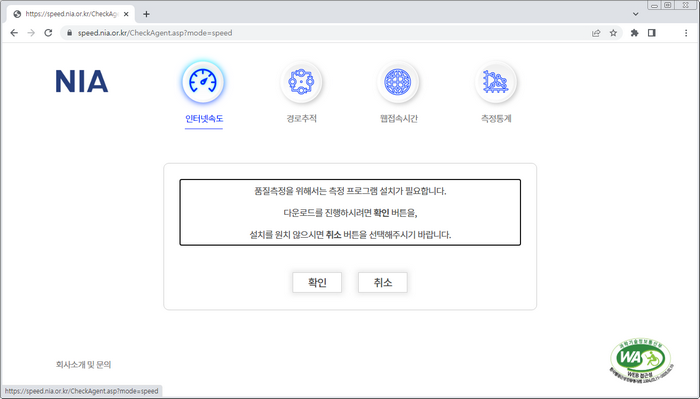
Task: Bookmark this page with star
Action: 613,33
